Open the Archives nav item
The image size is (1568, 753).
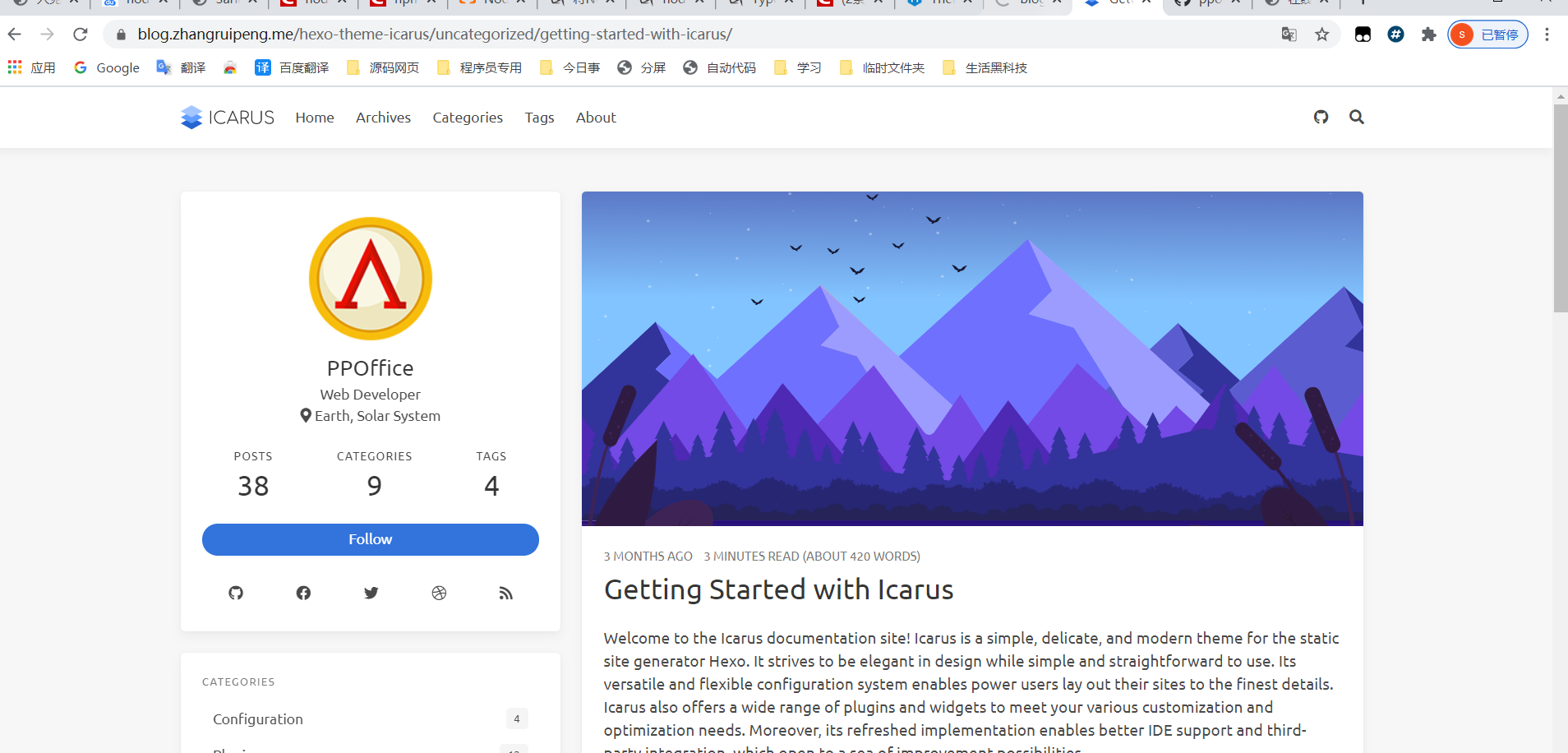click(x=383, y=118)
